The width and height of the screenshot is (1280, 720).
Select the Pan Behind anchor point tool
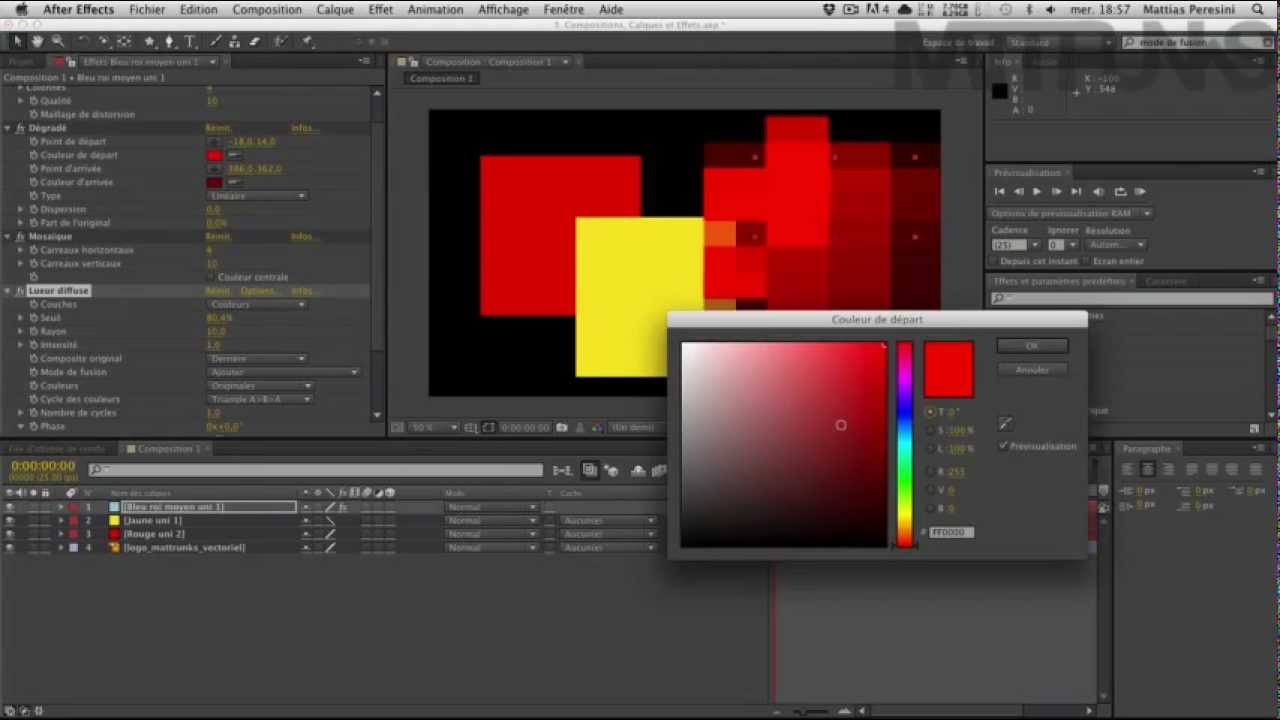pyautogui.click(x=124, y=42)
